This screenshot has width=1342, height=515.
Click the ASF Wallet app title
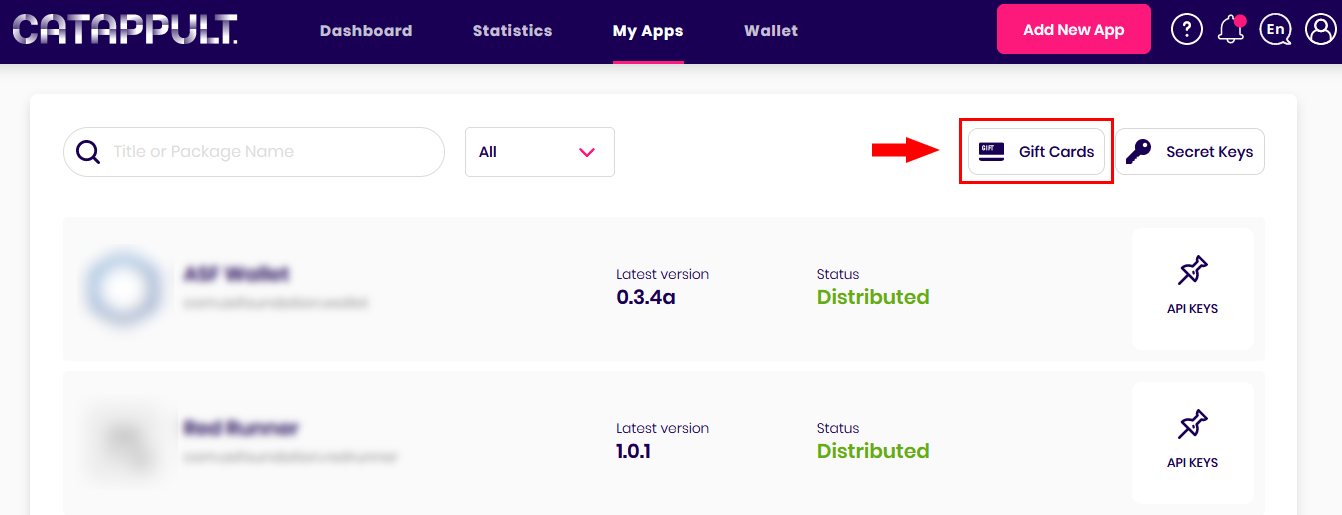(x=237, y=274)
